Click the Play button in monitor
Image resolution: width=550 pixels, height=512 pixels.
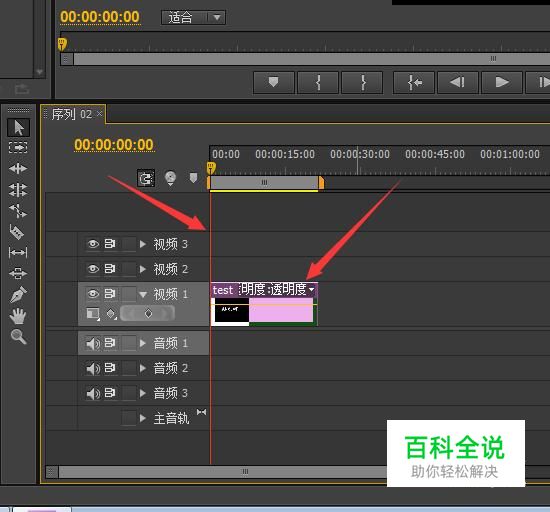click(502, 82)
